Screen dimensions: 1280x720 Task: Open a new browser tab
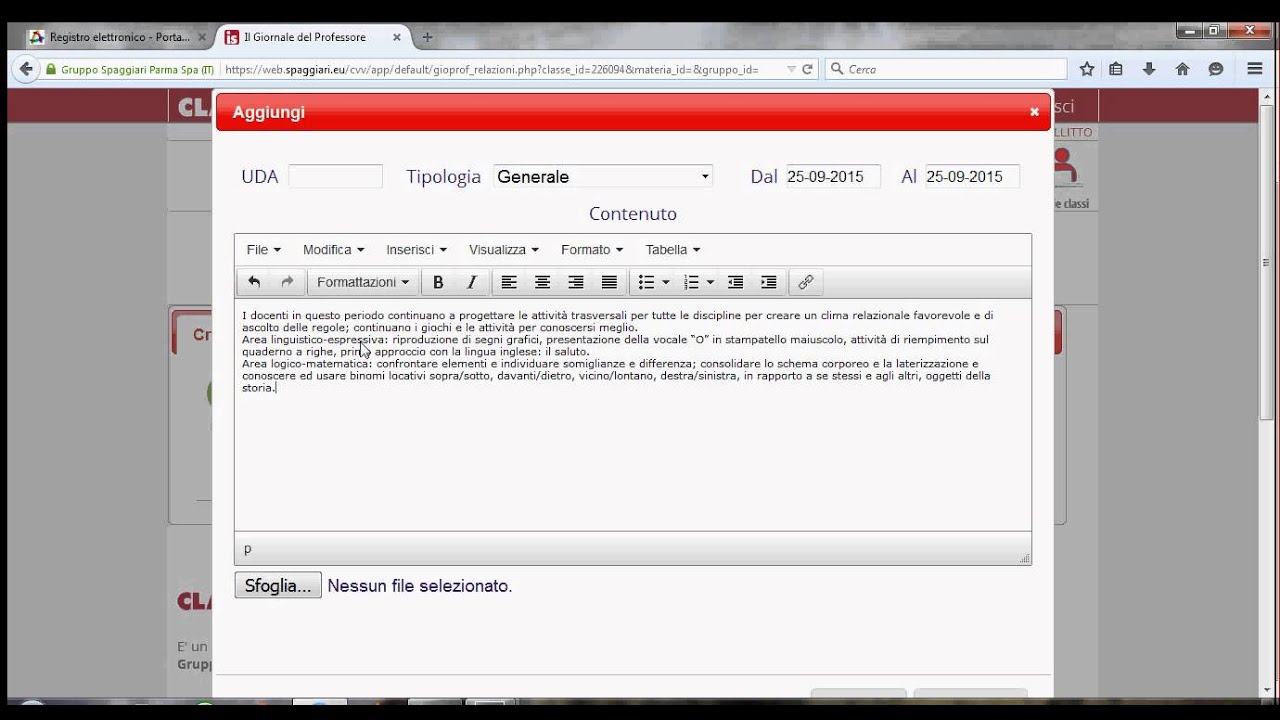point(427,37)
